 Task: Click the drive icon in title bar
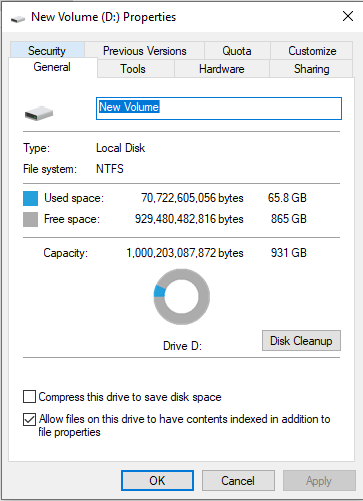(x=18, y=18)
